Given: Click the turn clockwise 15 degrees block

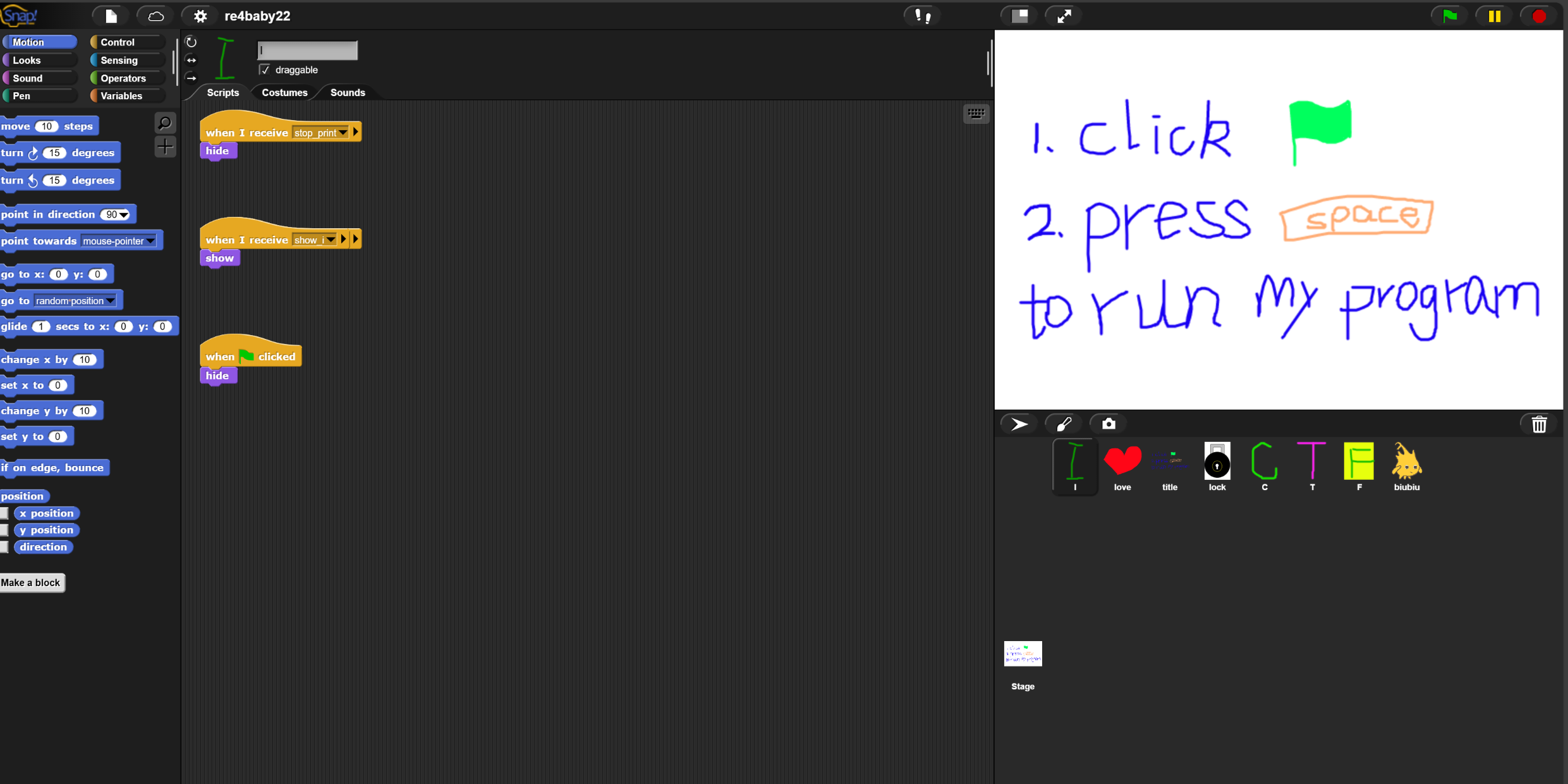Looking at the screenshot, I should tap(59, 153).
